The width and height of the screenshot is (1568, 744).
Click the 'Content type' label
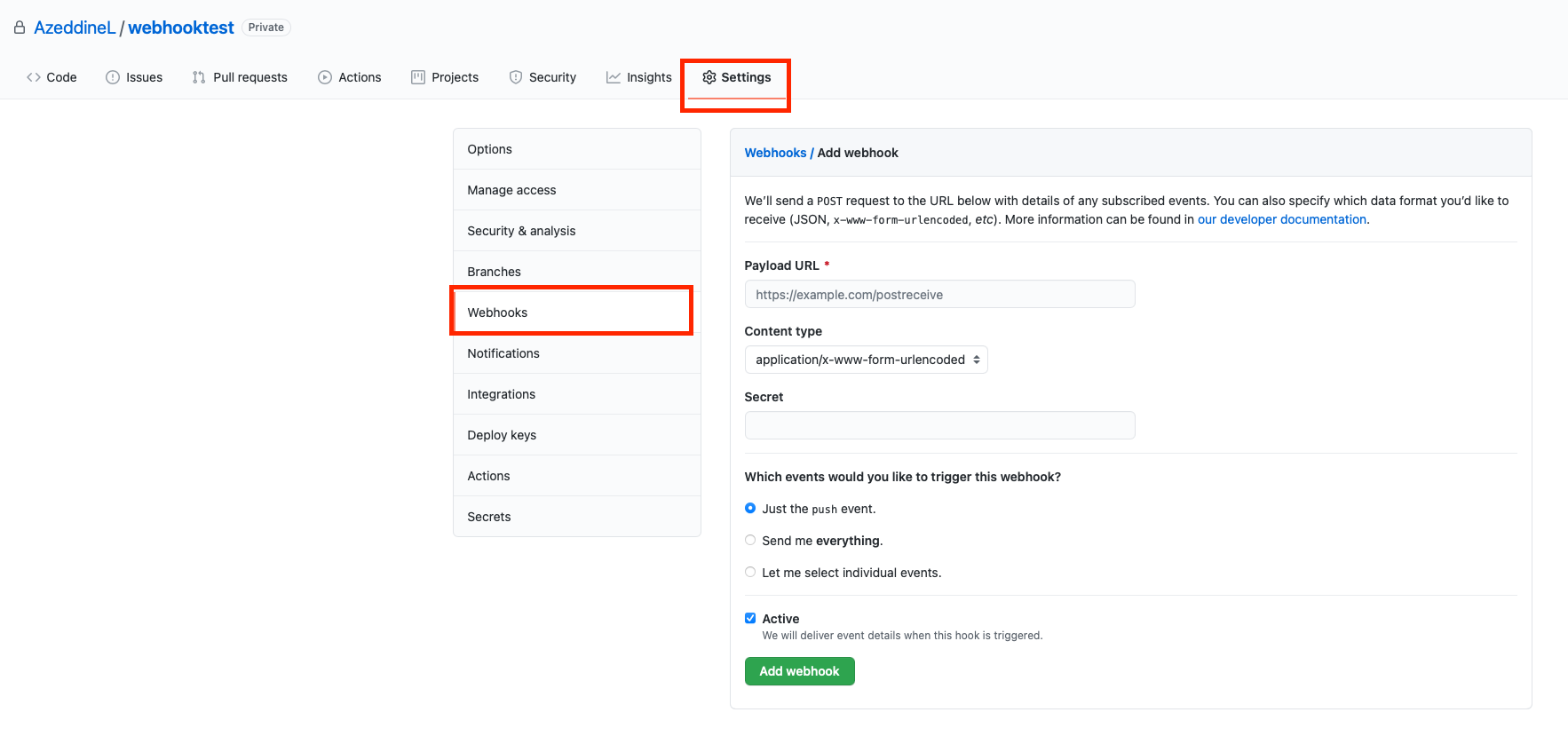[x=783, y=331]
